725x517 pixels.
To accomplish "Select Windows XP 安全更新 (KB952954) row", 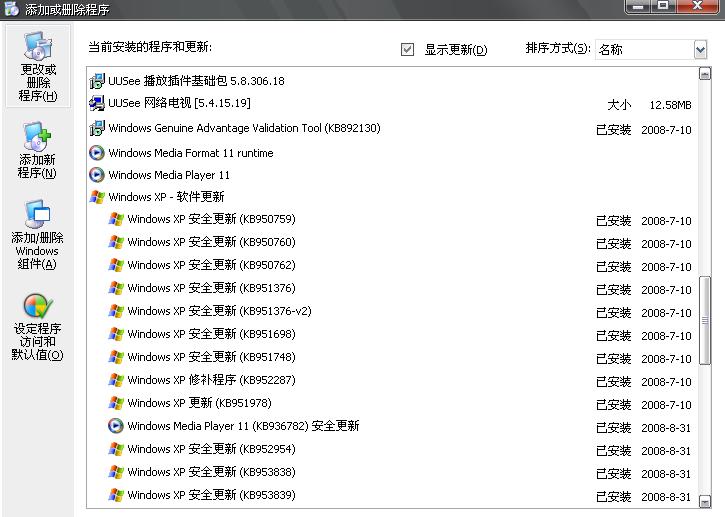I will pyautogui.click(x=392, y=449).
